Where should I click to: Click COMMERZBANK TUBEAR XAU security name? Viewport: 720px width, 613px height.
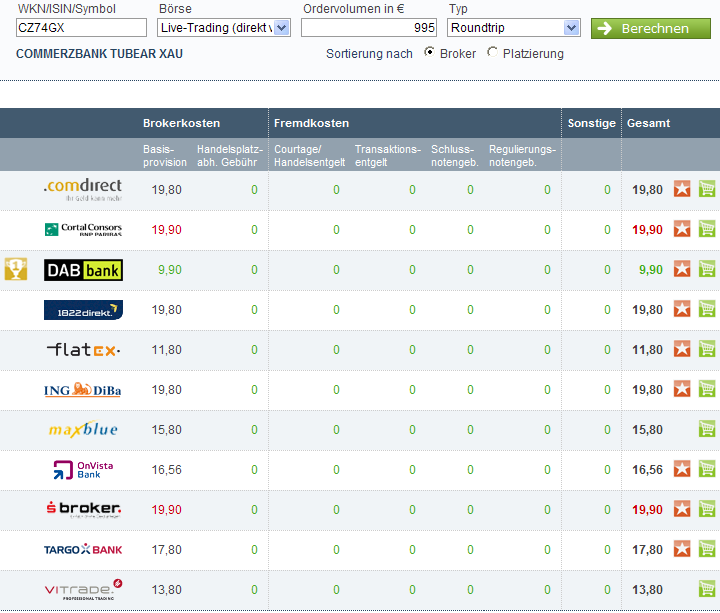(99, 54)
